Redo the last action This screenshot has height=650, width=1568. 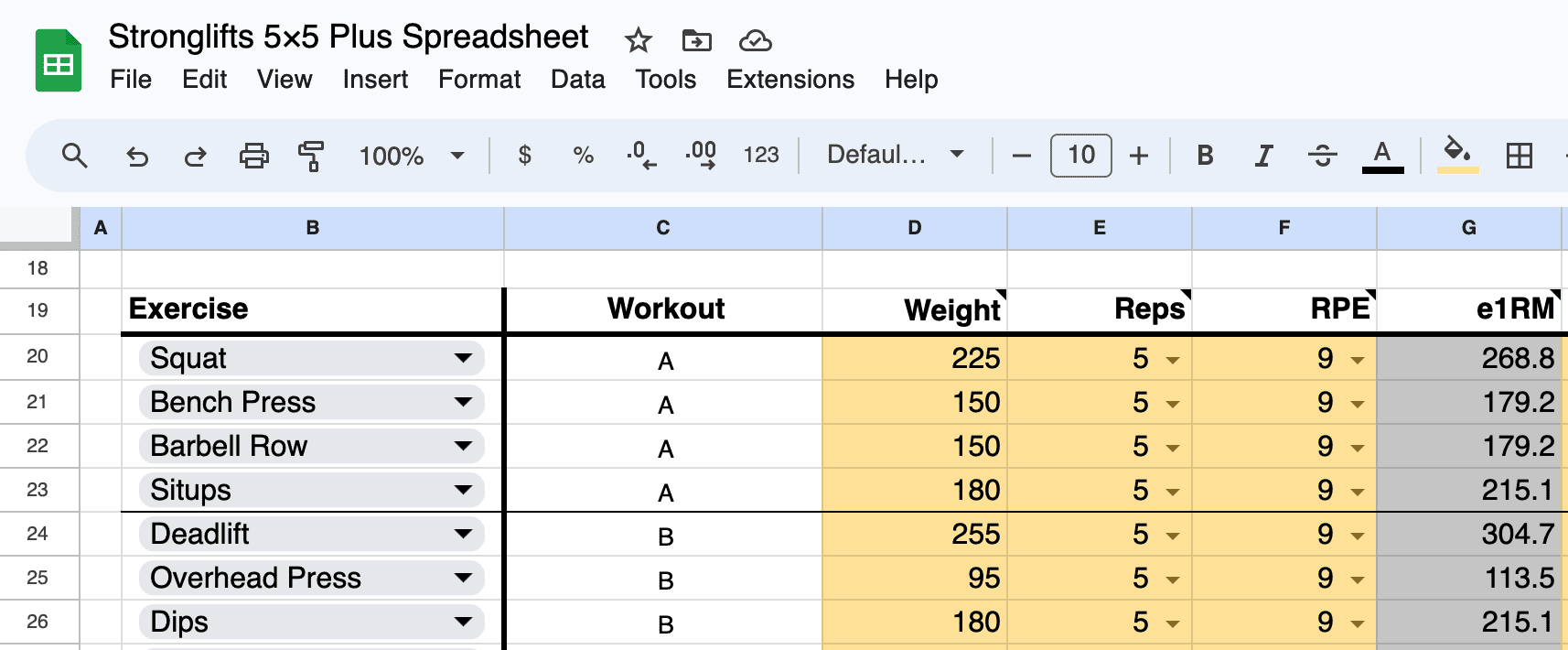pyautogui.click(x=195, y=156)
